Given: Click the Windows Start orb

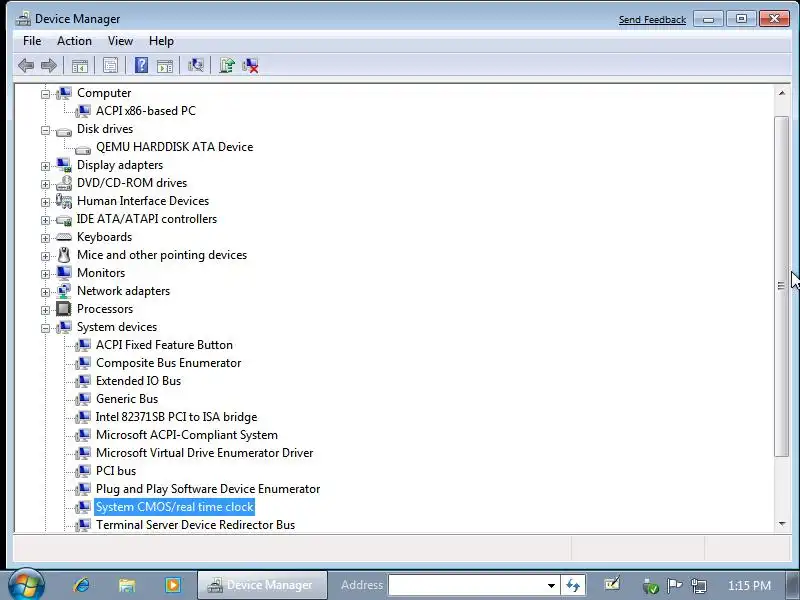Looking at the screenshot, I should pyautogui.click(x=26, y=585).
